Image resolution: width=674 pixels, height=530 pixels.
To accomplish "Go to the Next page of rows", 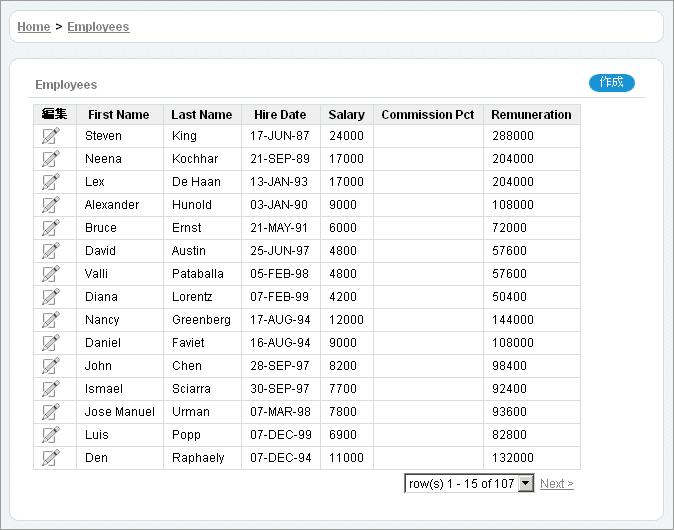I will (x=556, y=484).
